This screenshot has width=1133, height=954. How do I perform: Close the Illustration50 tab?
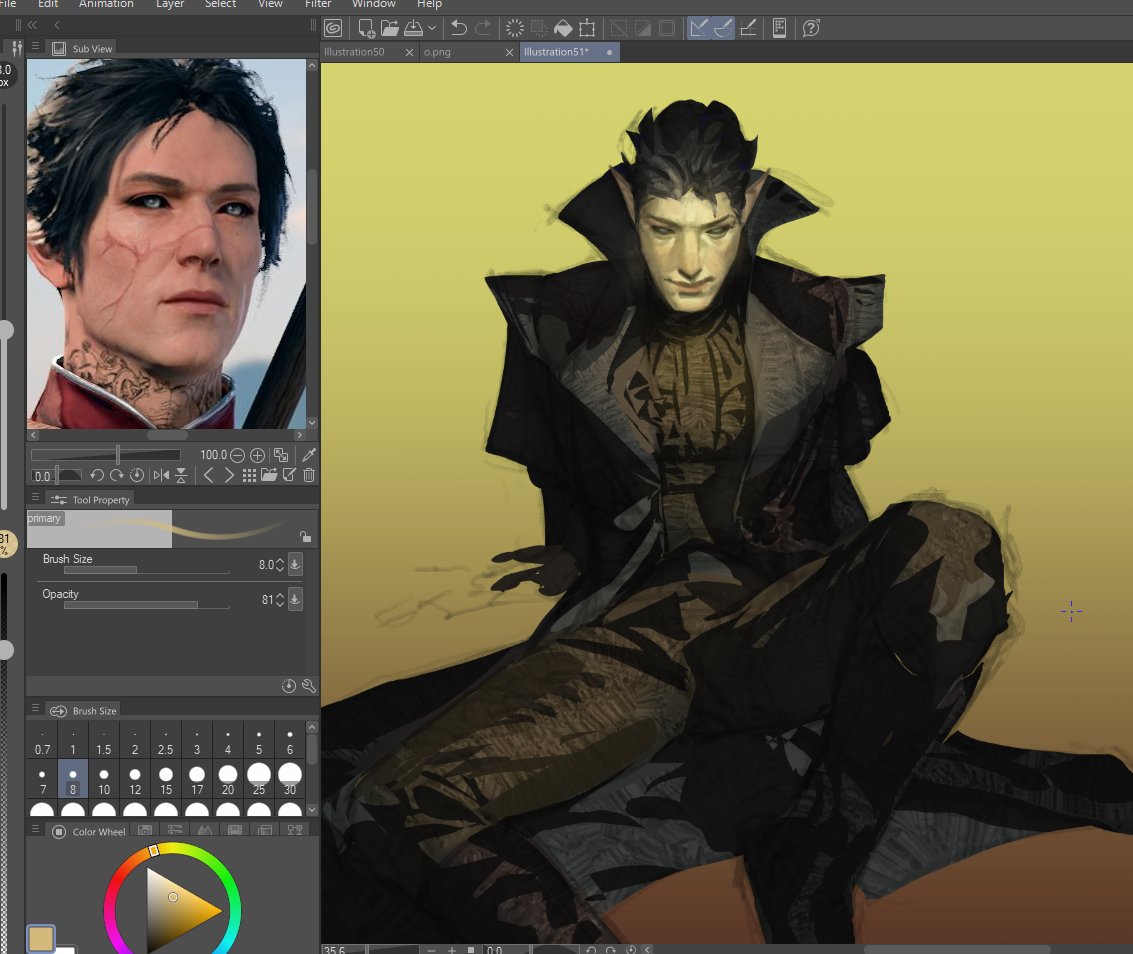[x=409, y=52]
